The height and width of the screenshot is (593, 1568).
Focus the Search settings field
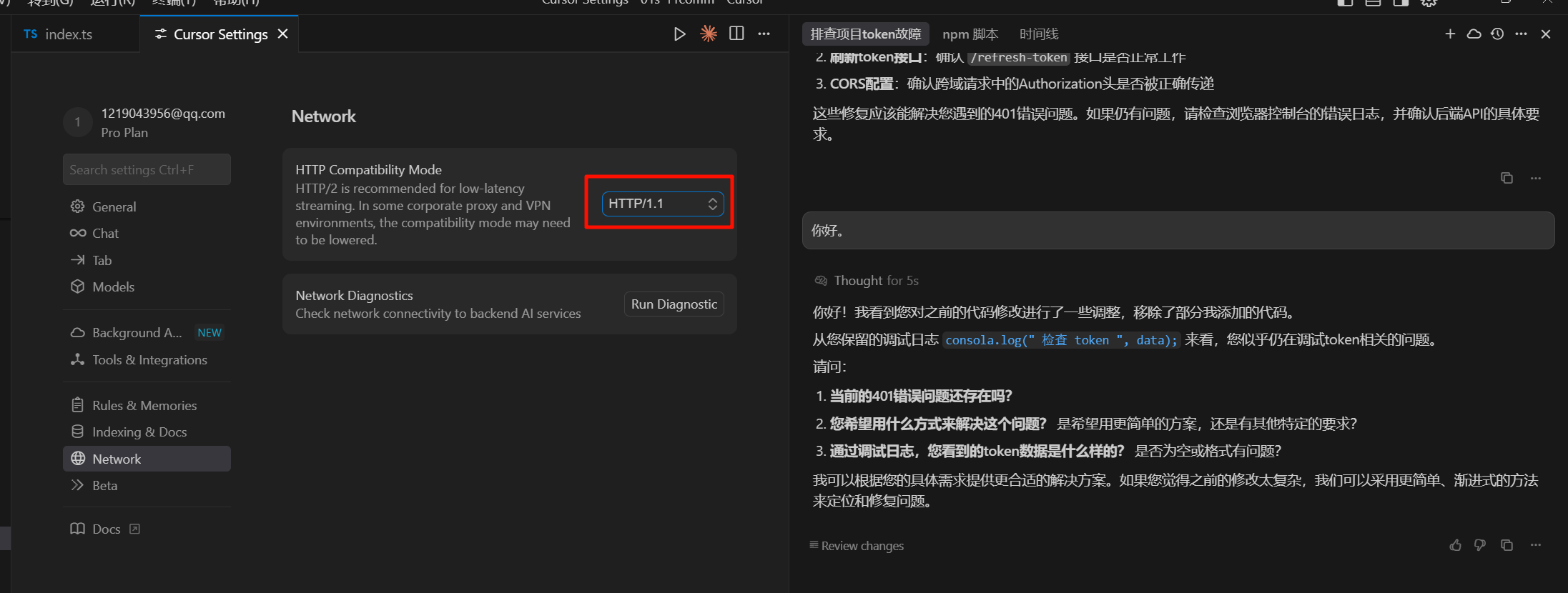coord(147,170)
